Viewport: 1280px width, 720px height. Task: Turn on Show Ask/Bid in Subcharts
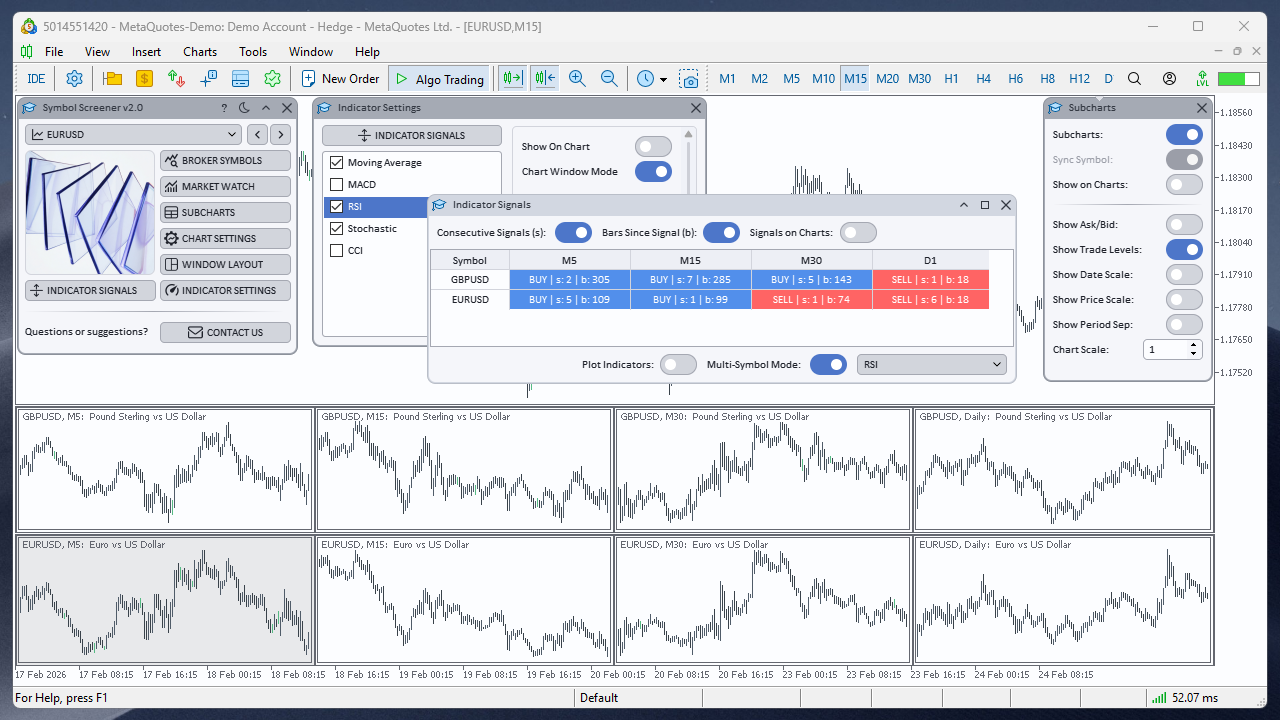pyautogui.click(x=1184, y=225)
